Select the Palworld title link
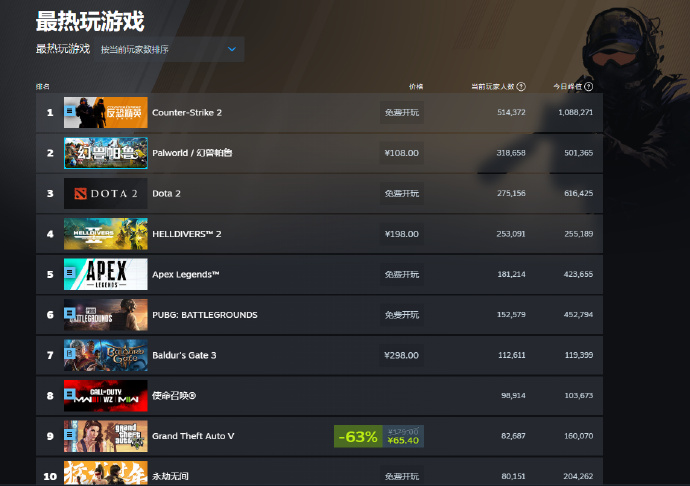 coord(192,153)
